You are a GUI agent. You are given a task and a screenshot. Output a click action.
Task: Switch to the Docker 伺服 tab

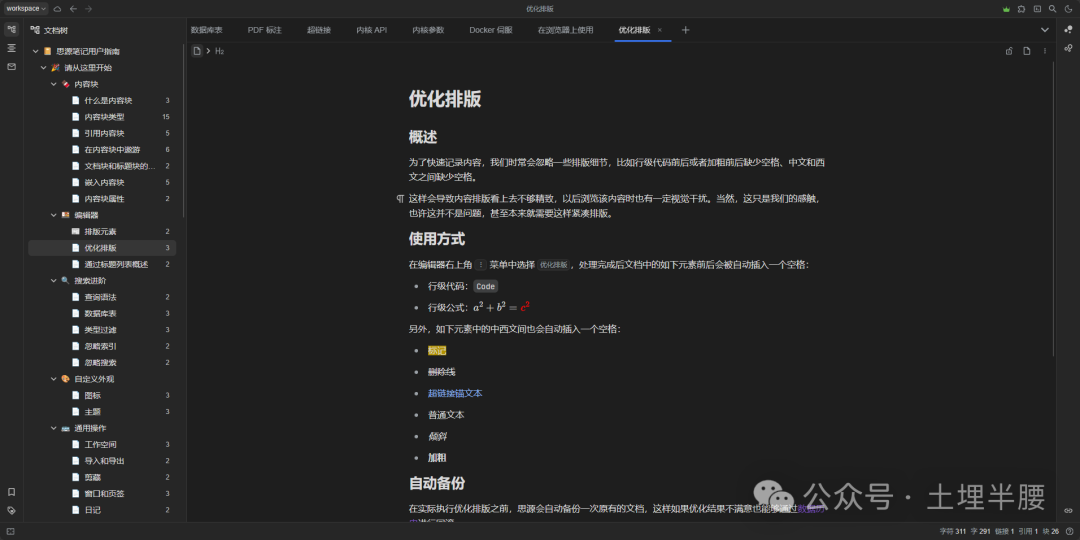tap(491, 30)
